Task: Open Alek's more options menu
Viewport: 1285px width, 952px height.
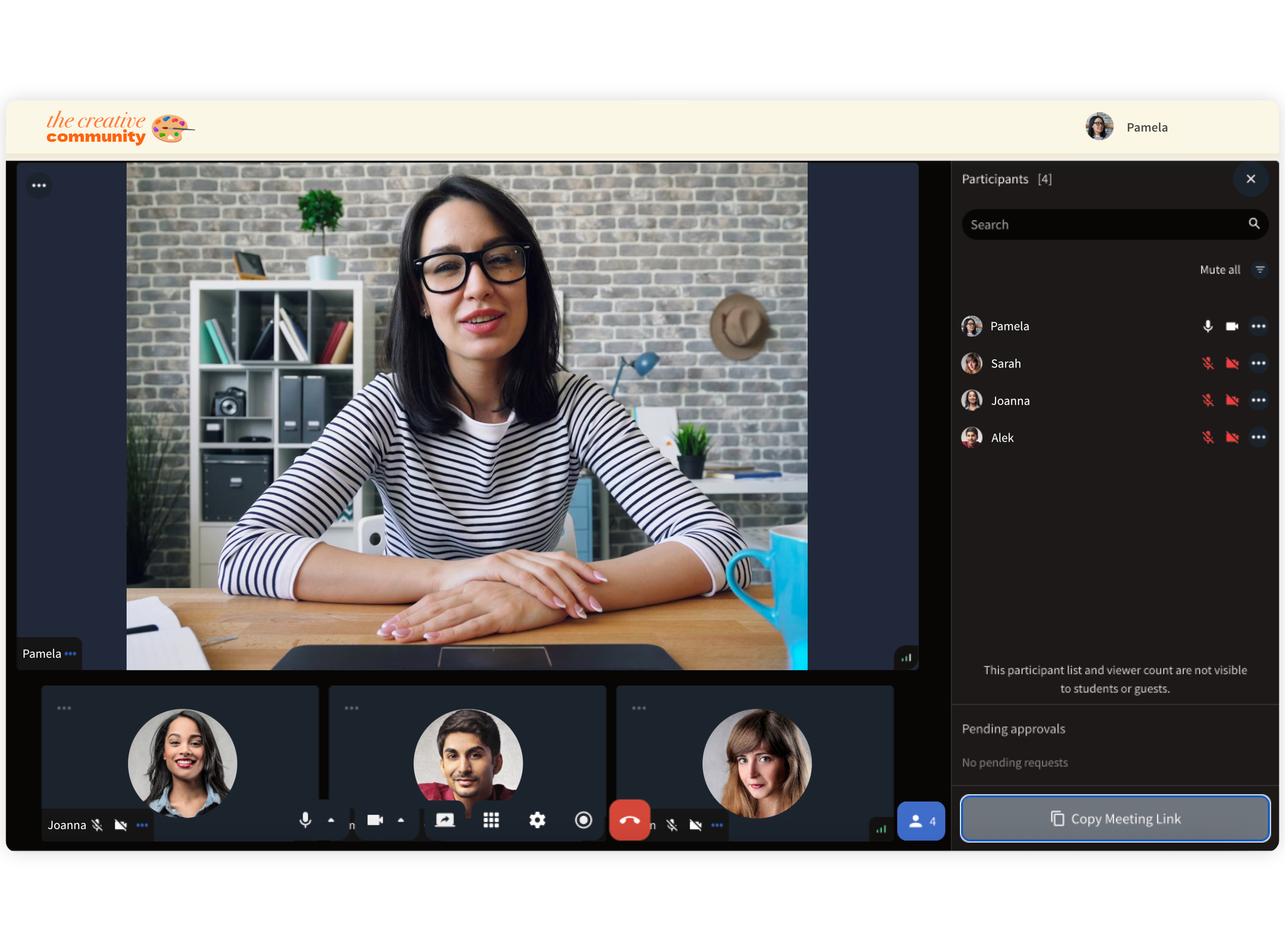Action: 1258,437
